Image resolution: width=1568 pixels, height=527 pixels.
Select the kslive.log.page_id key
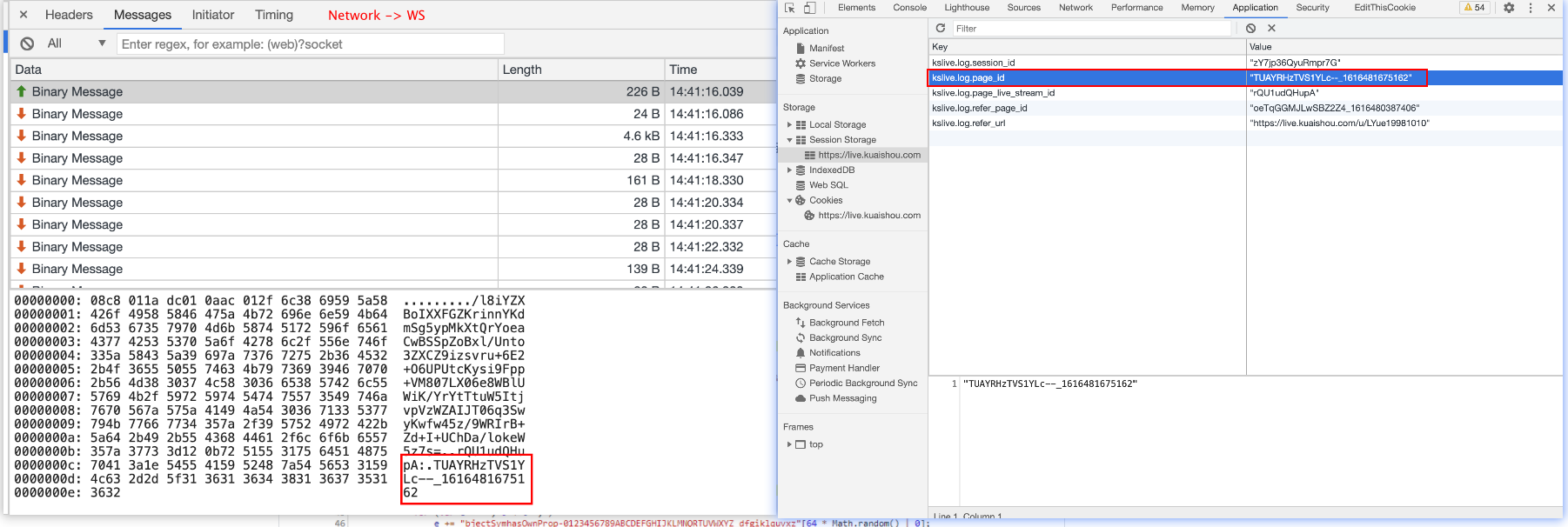point(968,78)
